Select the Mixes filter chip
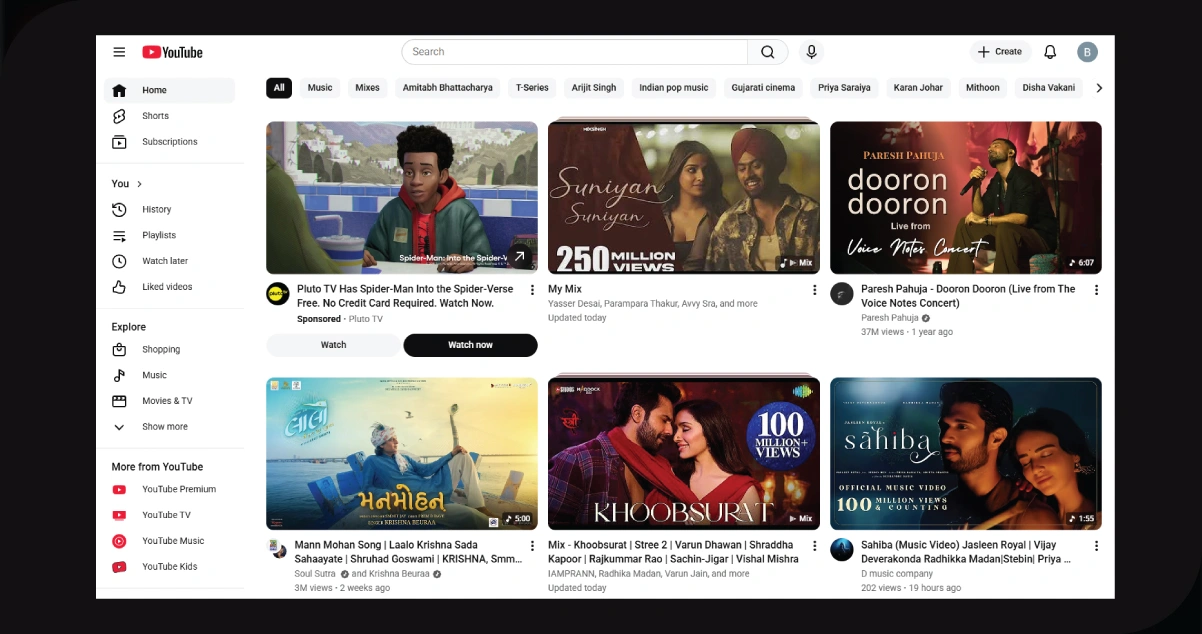This screenshot has width=1202, height=634. 367,88
